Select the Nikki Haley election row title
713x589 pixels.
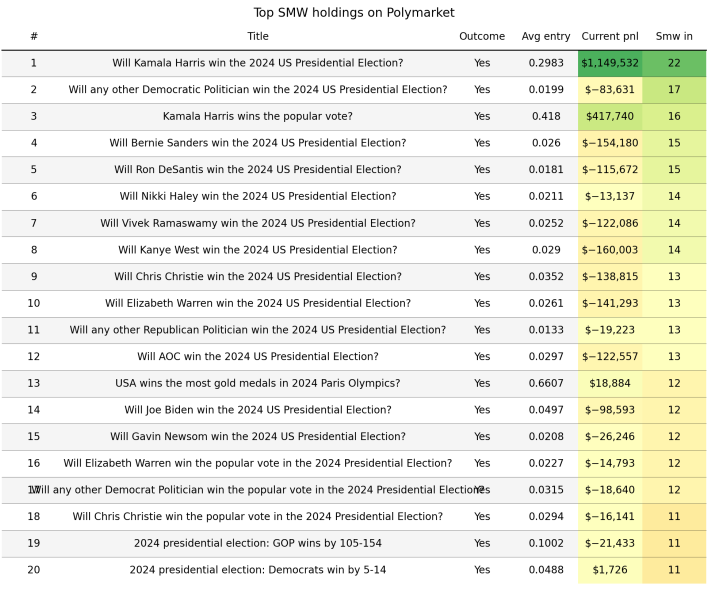258,196
